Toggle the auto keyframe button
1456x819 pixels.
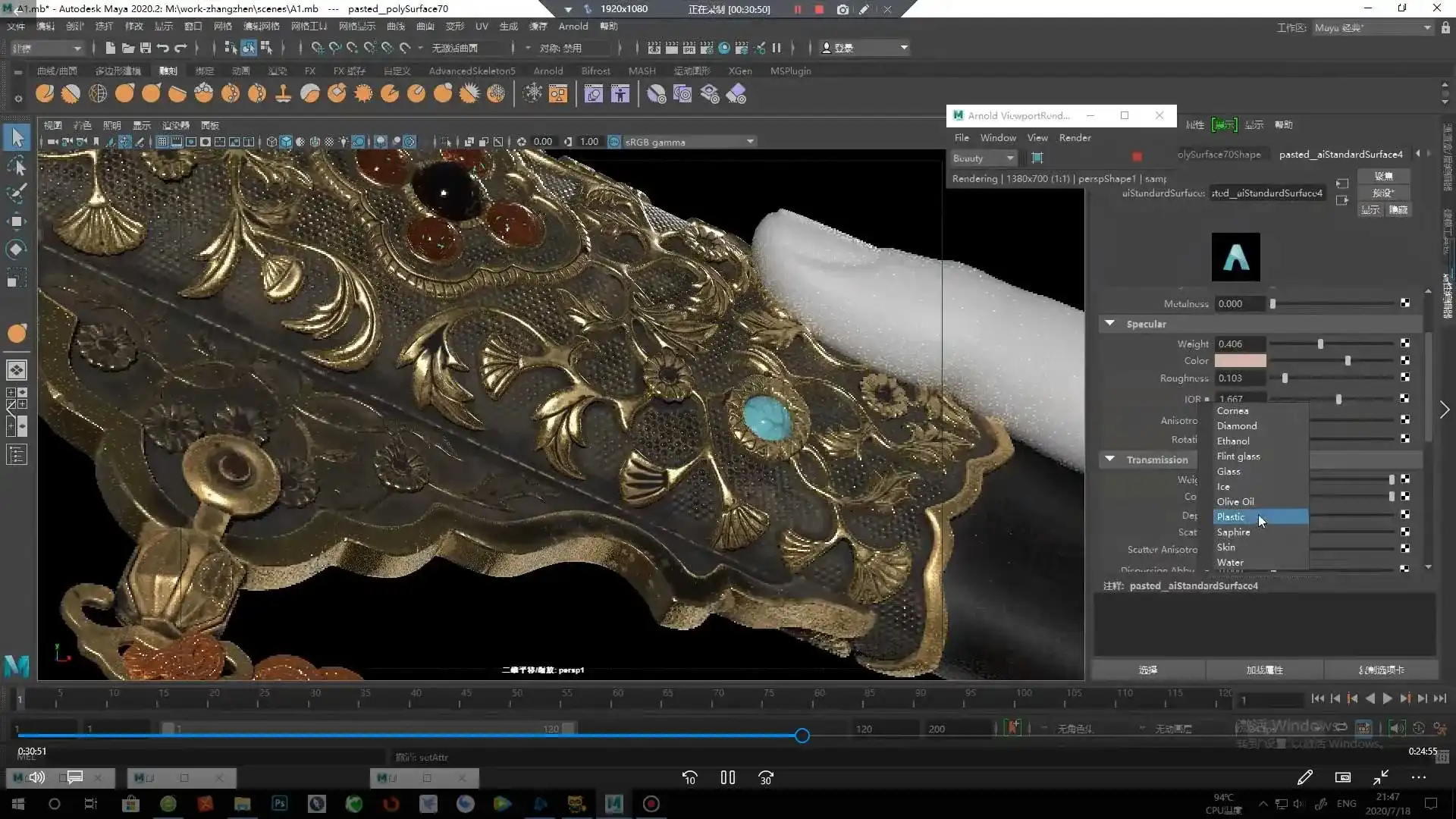pyautogui.click(x=1013, y=728)
